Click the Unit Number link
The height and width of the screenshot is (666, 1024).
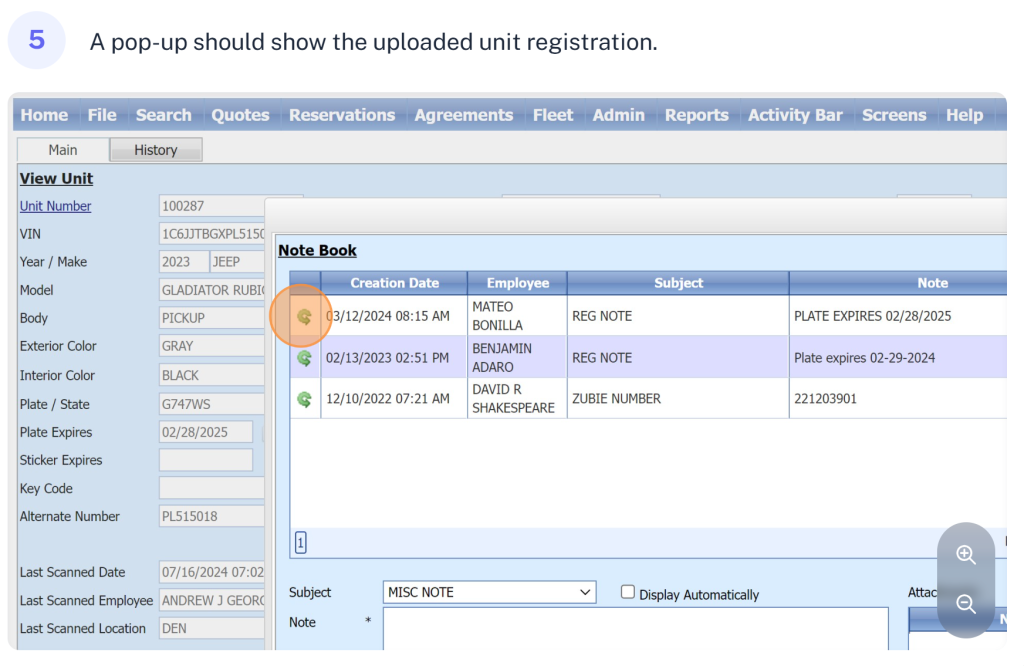point(55,206)
